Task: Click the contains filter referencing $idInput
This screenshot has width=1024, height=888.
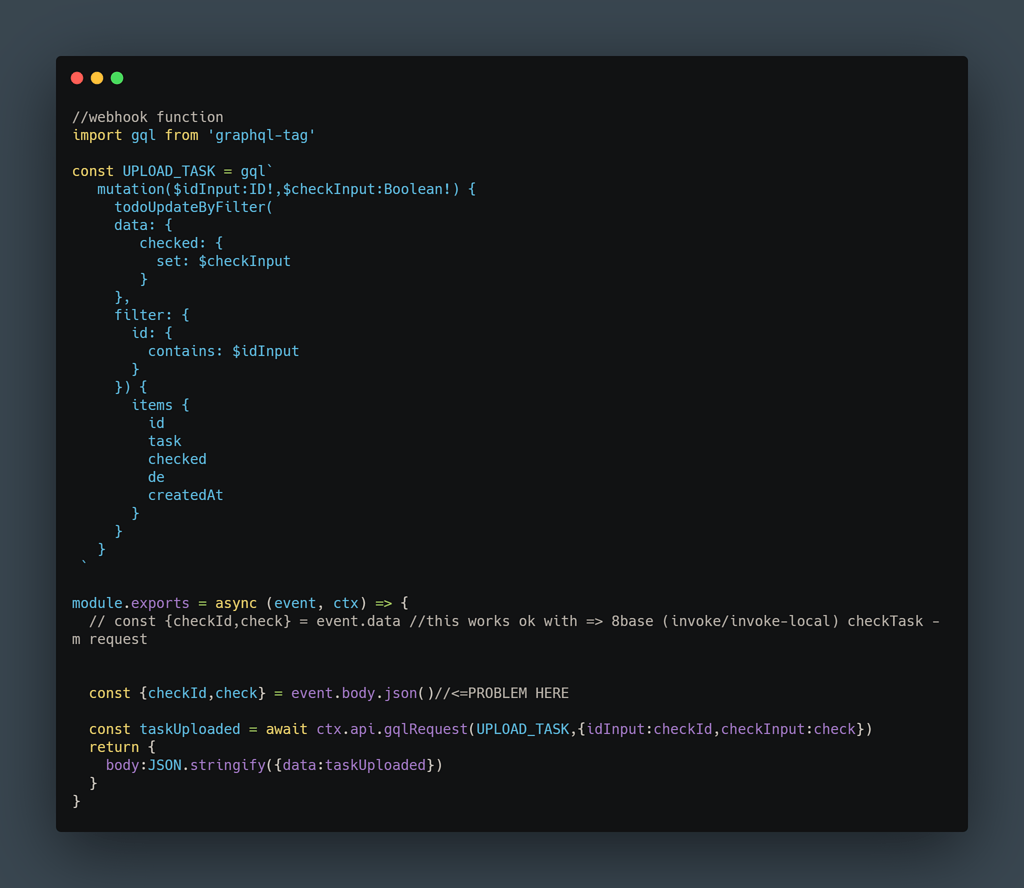Action: pos(224,350)
